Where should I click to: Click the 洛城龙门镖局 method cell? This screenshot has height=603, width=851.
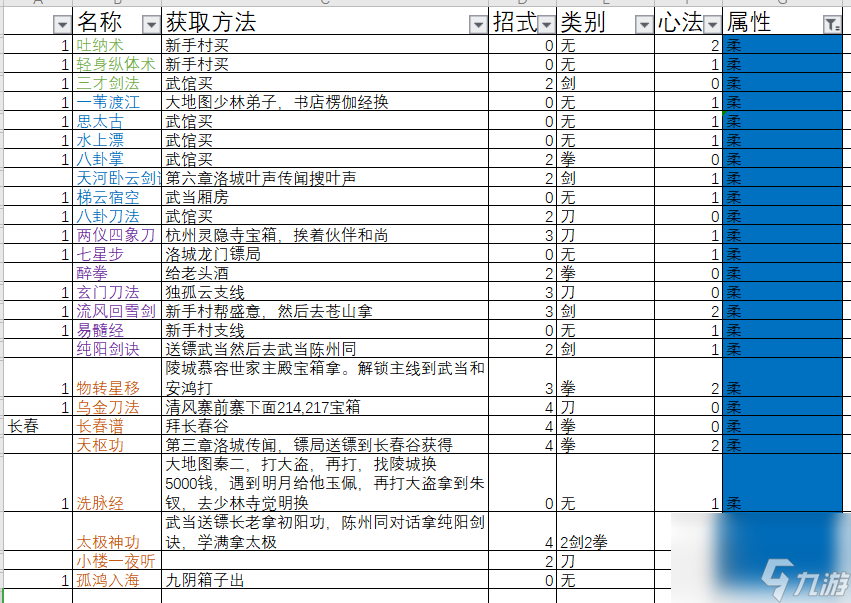coord(325,254)
